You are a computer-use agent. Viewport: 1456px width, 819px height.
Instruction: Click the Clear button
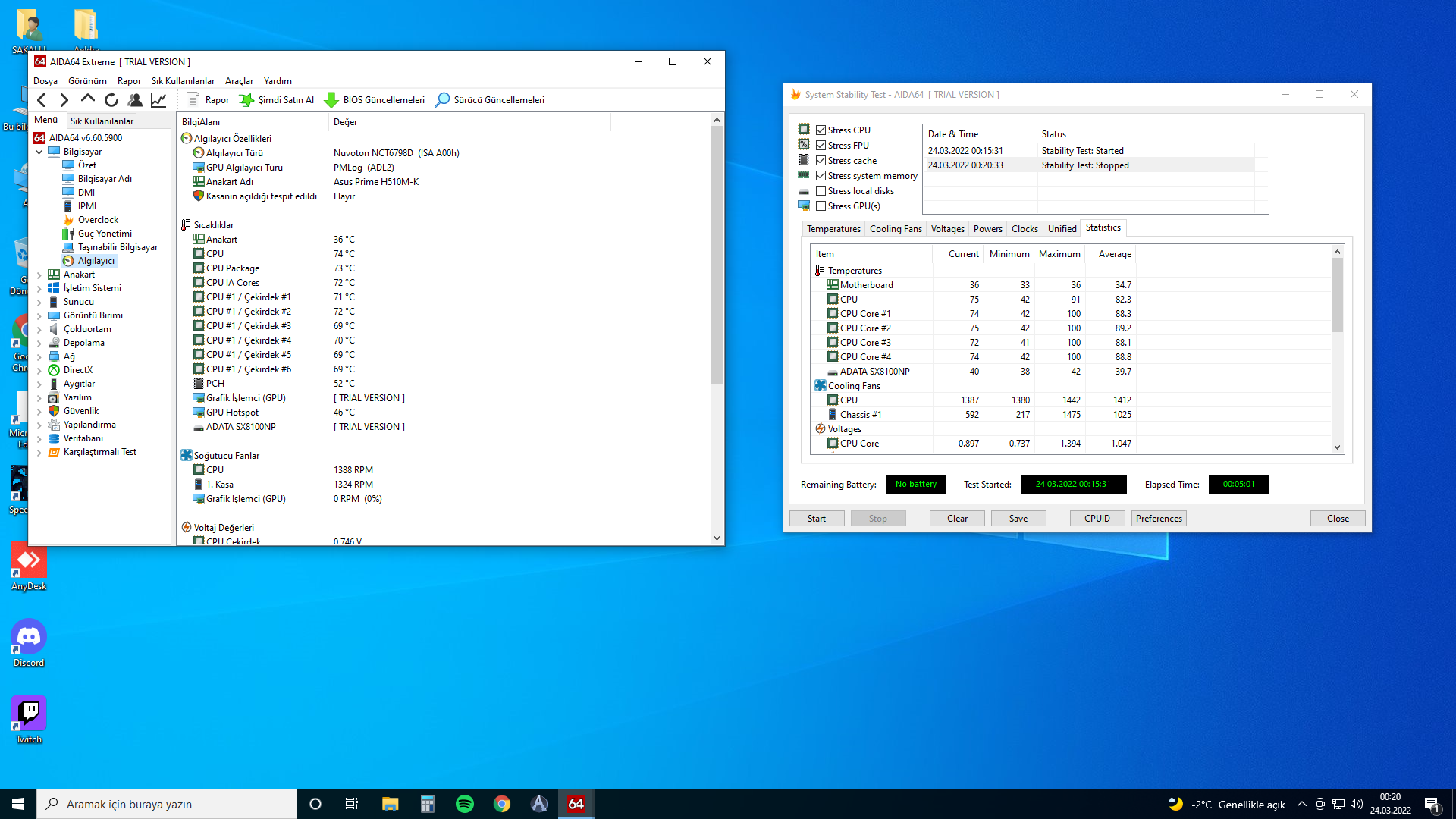(957, 519)
